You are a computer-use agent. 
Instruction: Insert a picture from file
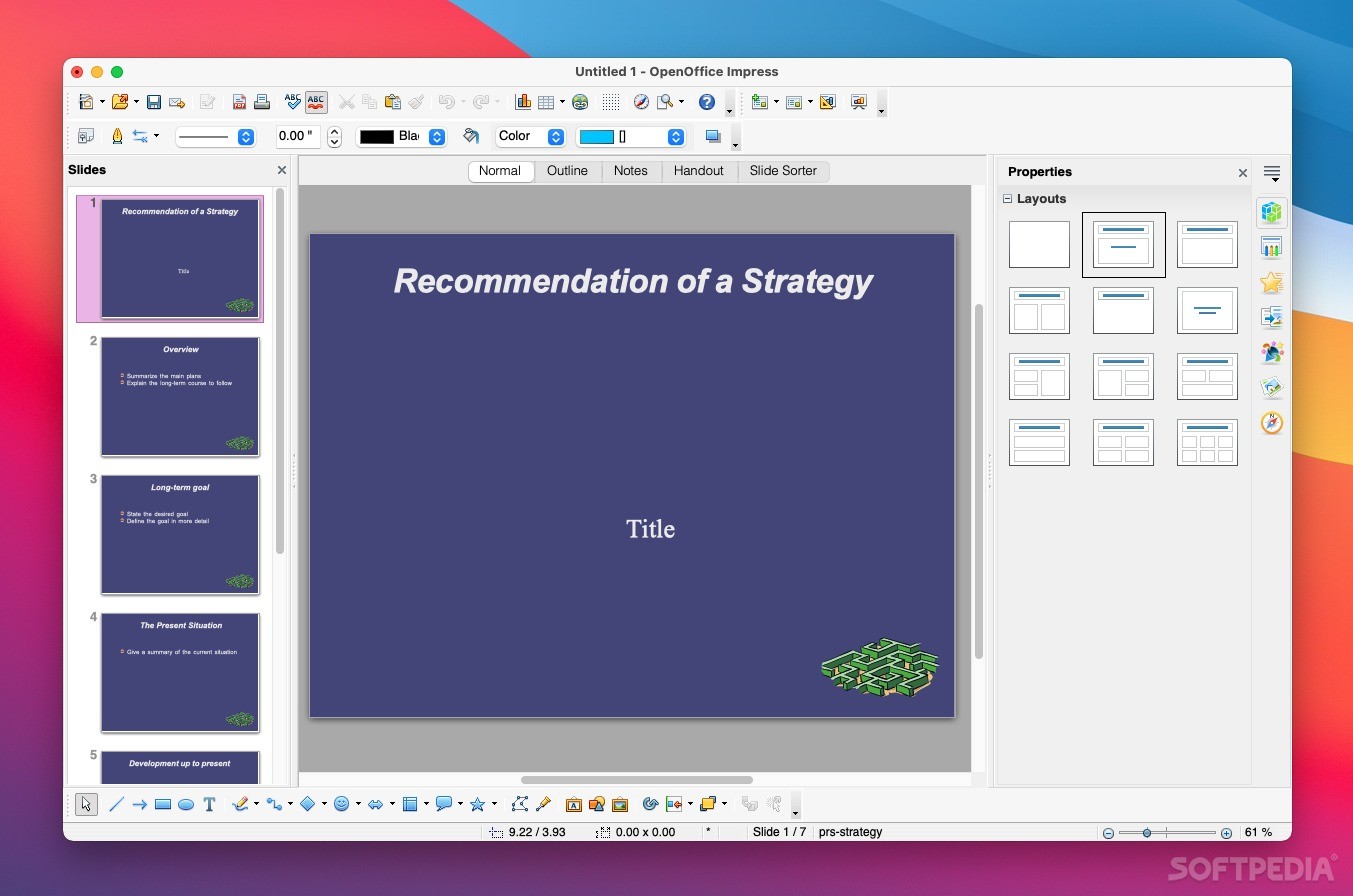tap(597, 804)
